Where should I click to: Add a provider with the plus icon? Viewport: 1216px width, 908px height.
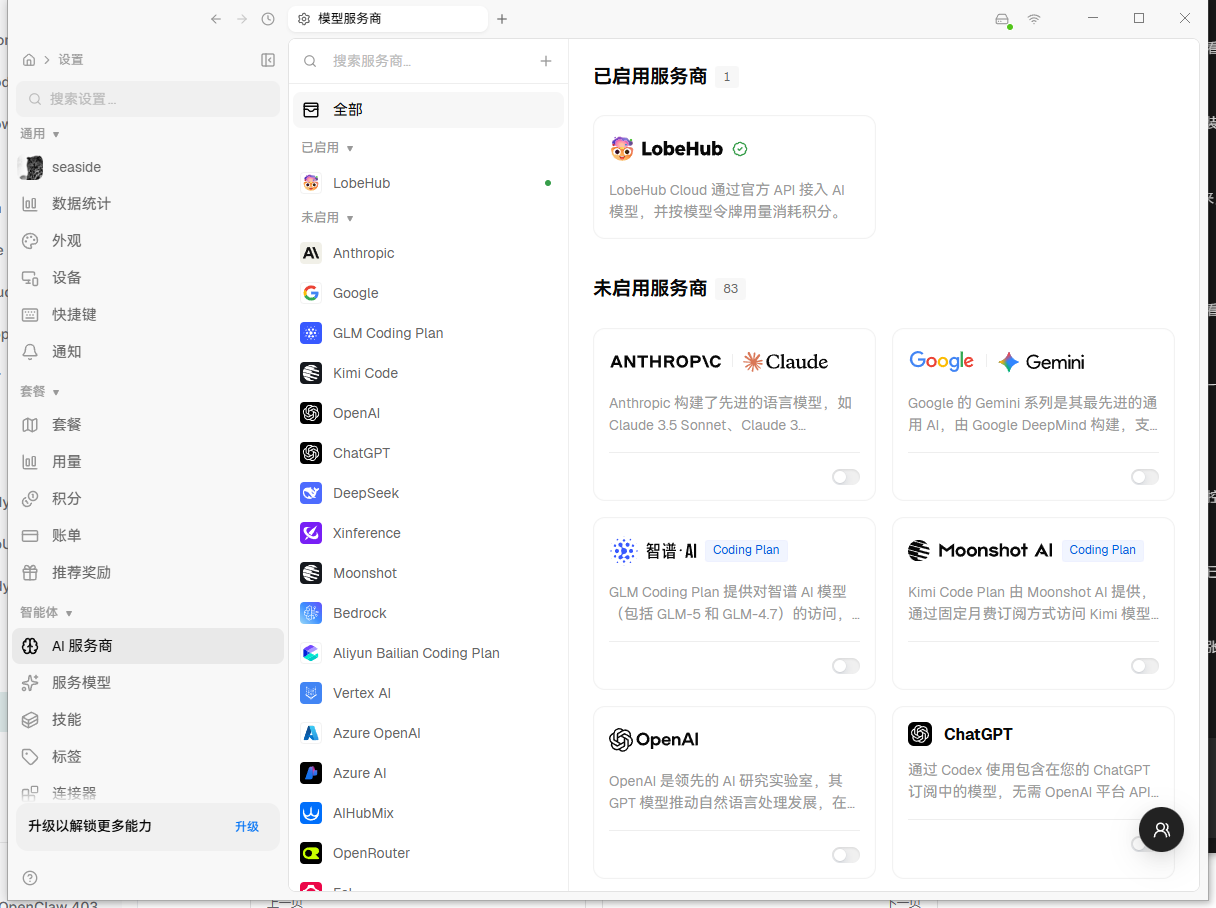pyautogui.click(x=546, y=61)
